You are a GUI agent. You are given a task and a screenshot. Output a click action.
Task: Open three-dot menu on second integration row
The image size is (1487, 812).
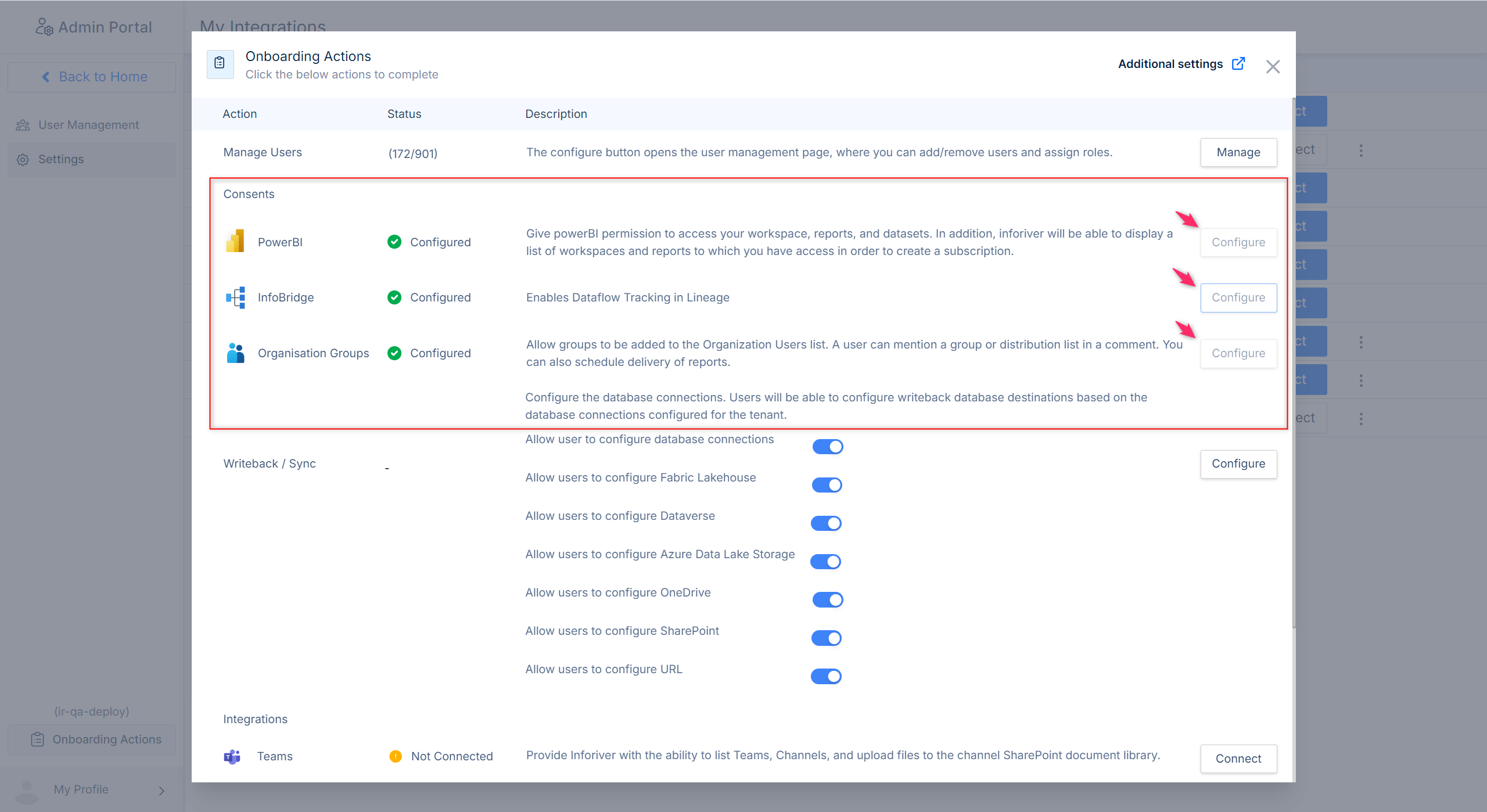1361,150
